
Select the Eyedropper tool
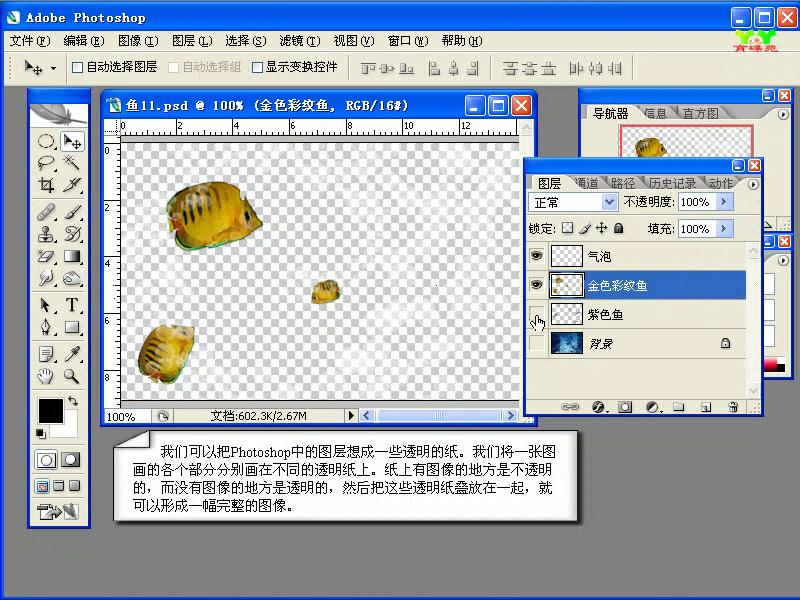72,353
